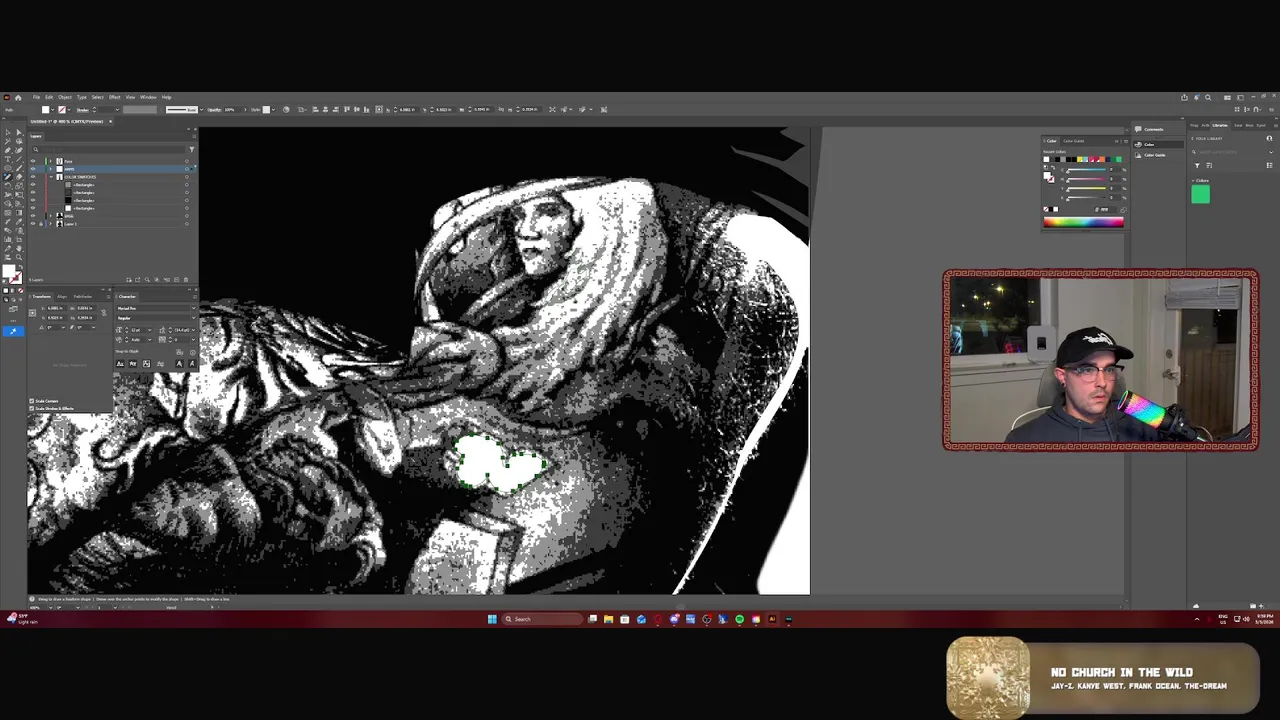Image resolution: width=1280 pixels, height=720 pixels.
Task: Open the Object menu
Action: (x=65, y=97)
